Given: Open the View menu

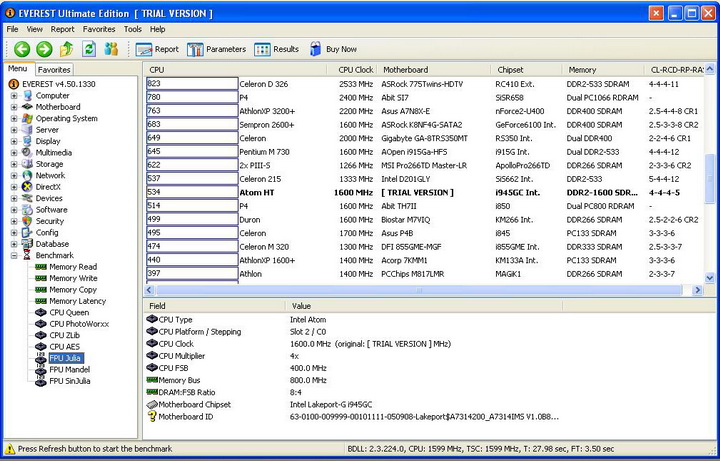Looking at the screenshot, I should (34, 29).
